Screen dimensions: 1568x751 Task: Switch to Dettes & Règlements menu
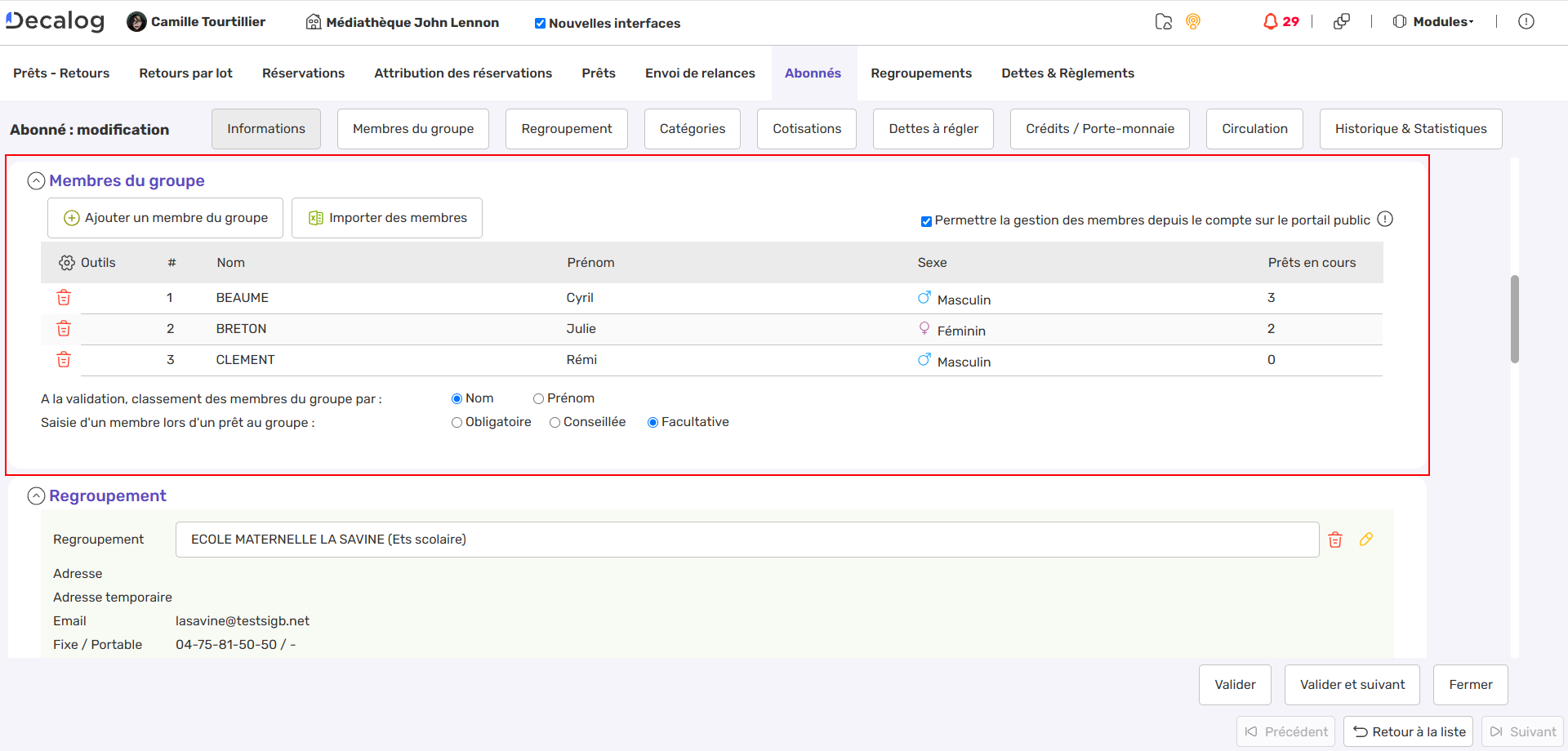(x=1067, y=73)
